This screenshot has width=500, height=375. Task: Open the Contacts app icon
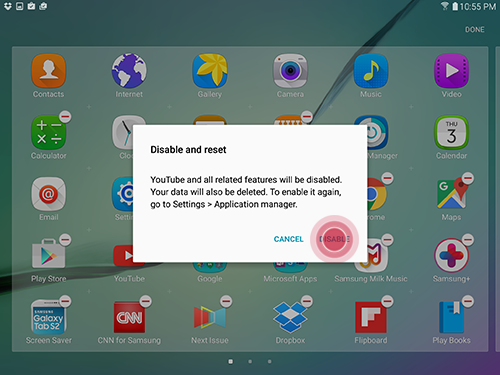(49, 70)
